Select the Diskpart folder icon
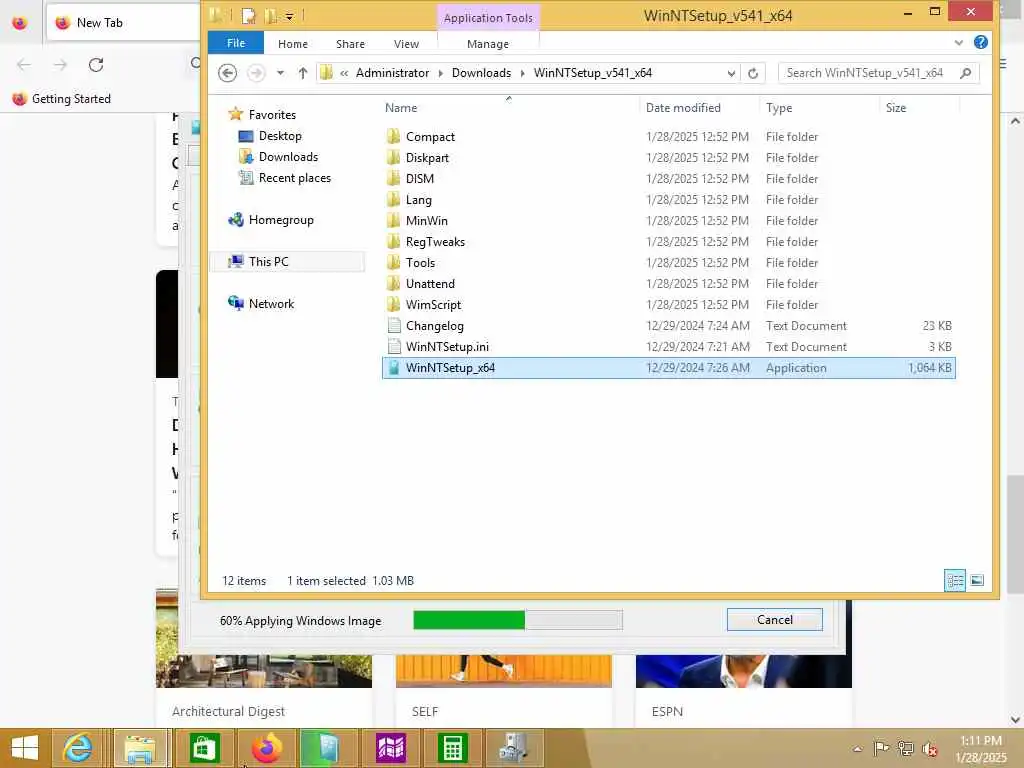Viewport: 1024px width, 768px height. (x=393, y=157)
